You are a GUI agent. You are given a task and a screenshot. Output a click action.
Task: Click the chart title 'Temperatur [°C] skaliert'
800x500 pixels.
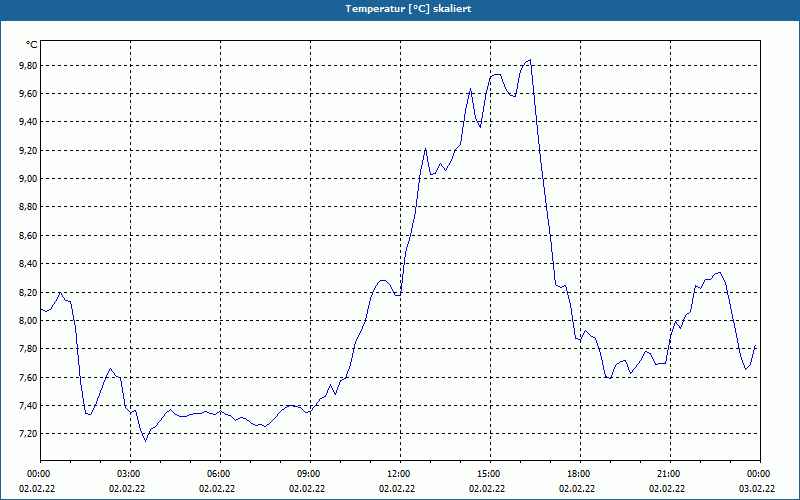pos(408,9)
